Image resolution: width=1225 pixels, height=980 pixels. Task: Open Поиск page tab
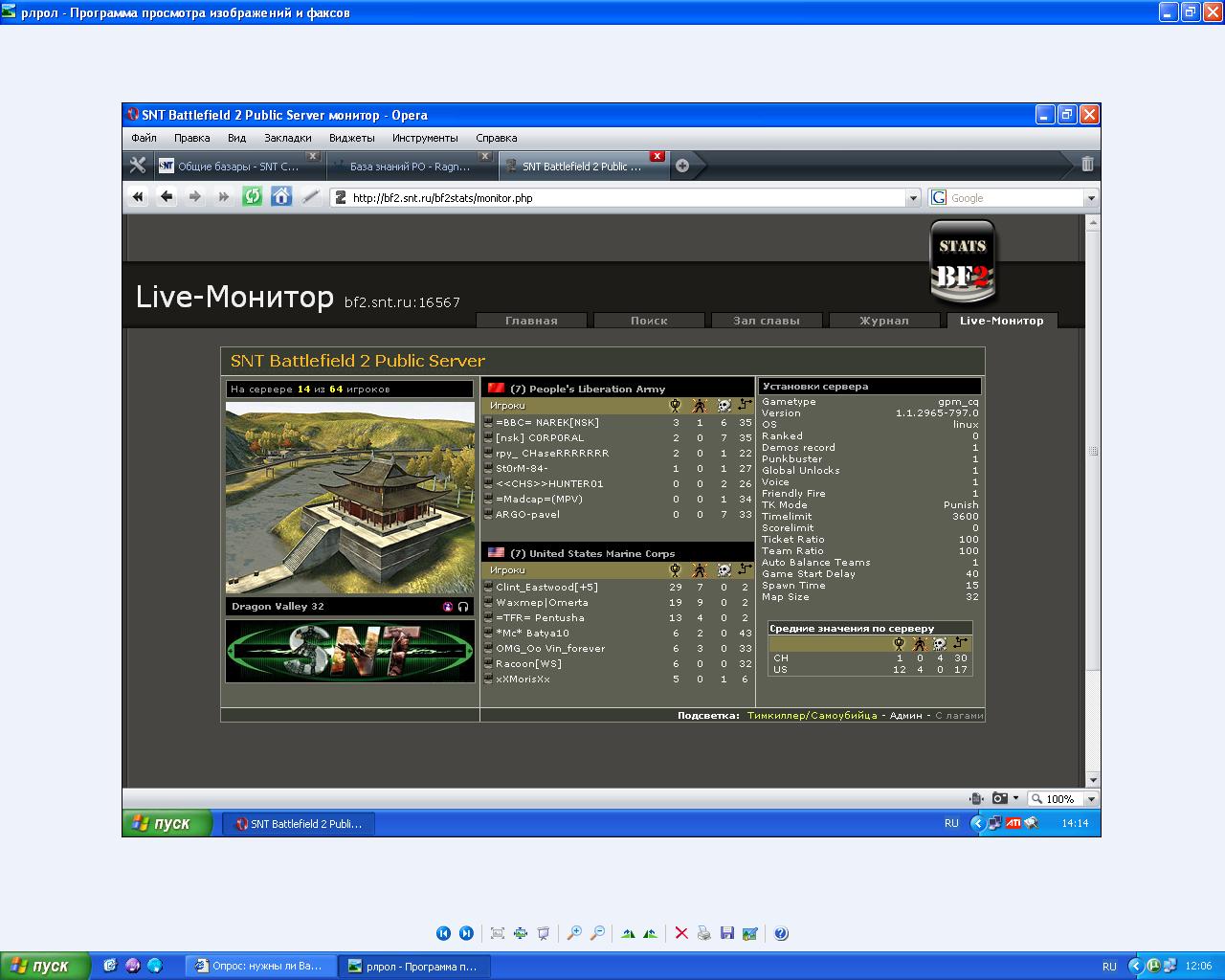coord(649,321)
